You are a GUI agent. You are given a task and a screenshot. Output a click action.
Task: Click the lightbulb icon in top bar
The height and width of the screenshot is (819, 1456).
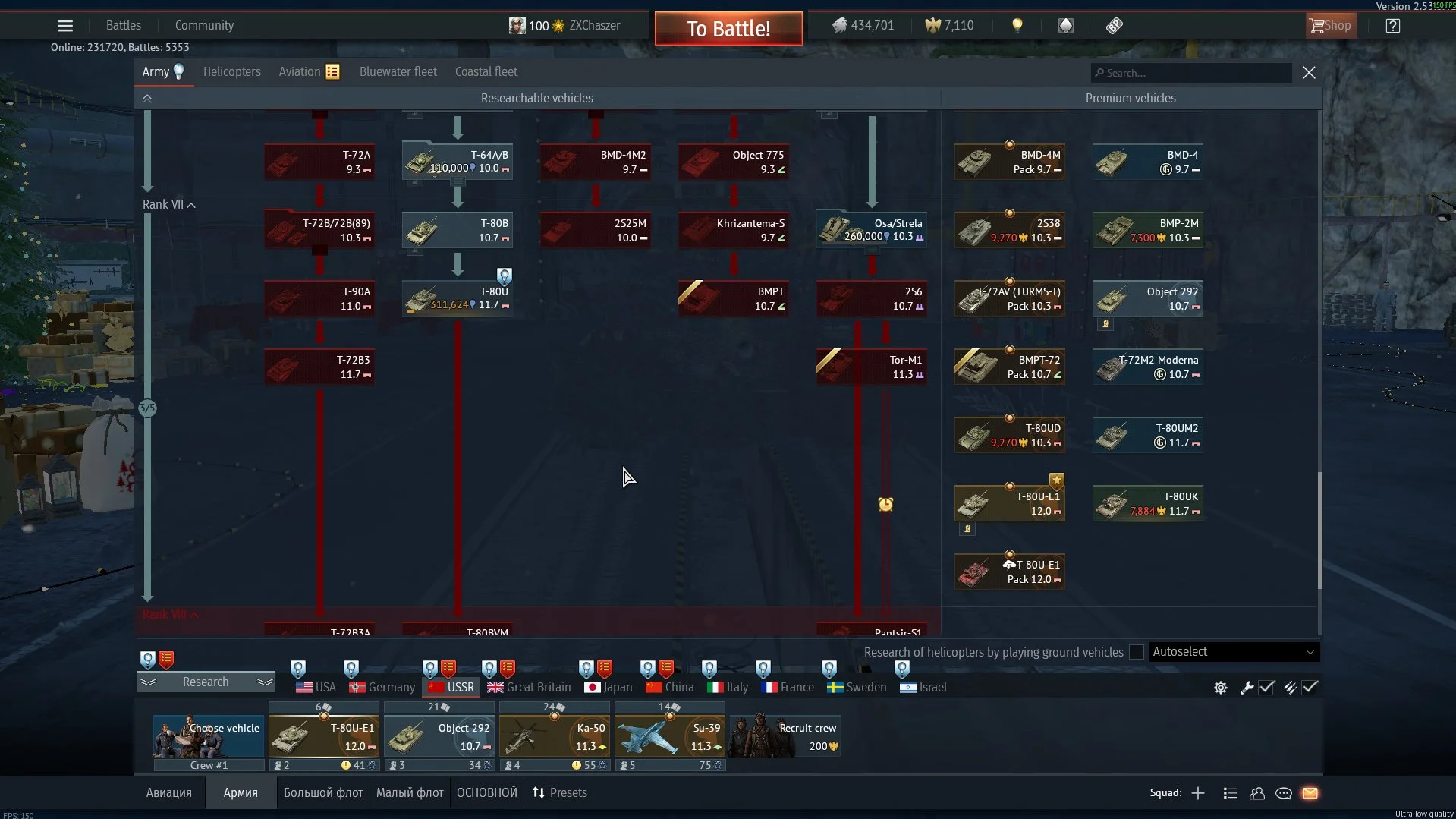point(1017,26)
